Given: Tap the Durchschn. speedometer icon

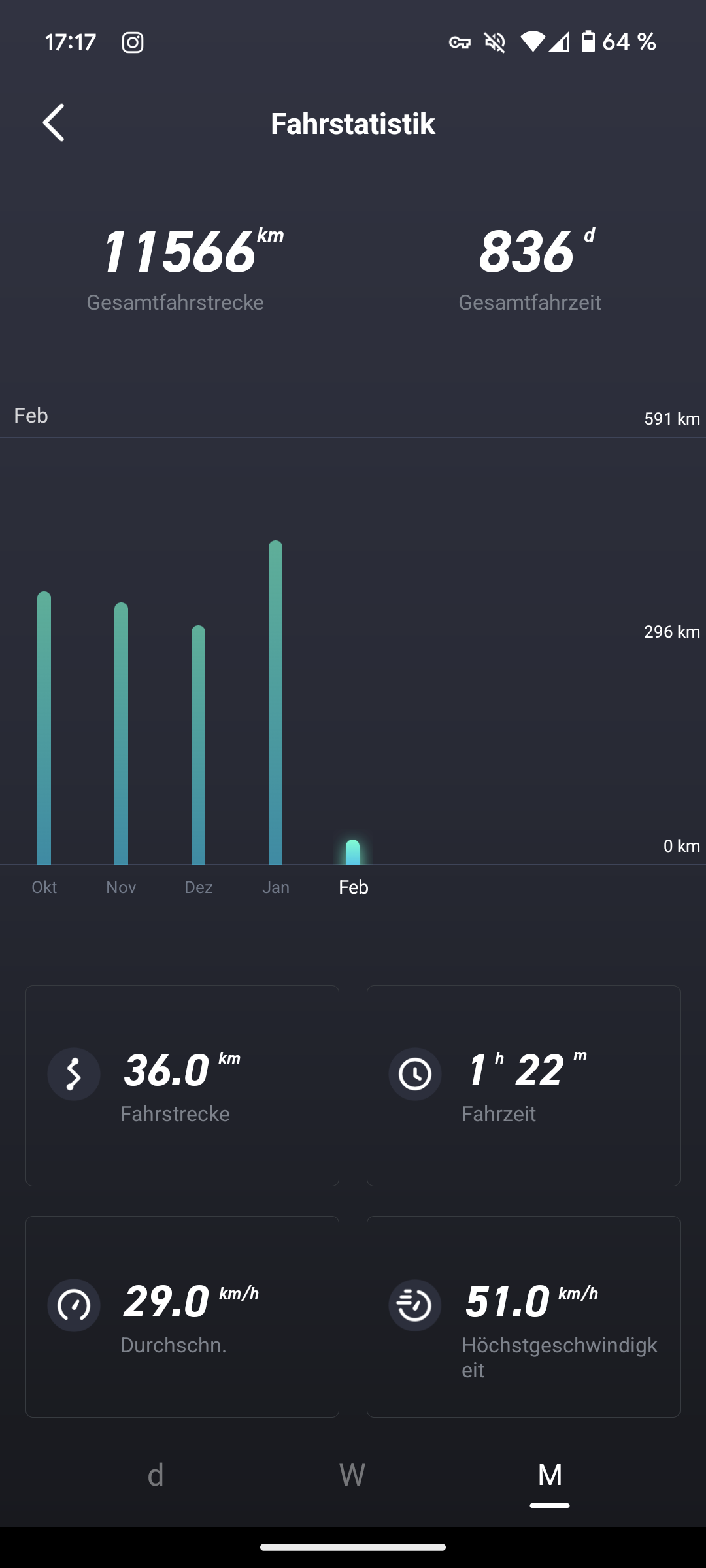Looking at the screenshot, I should click(x=74, y=1305).
